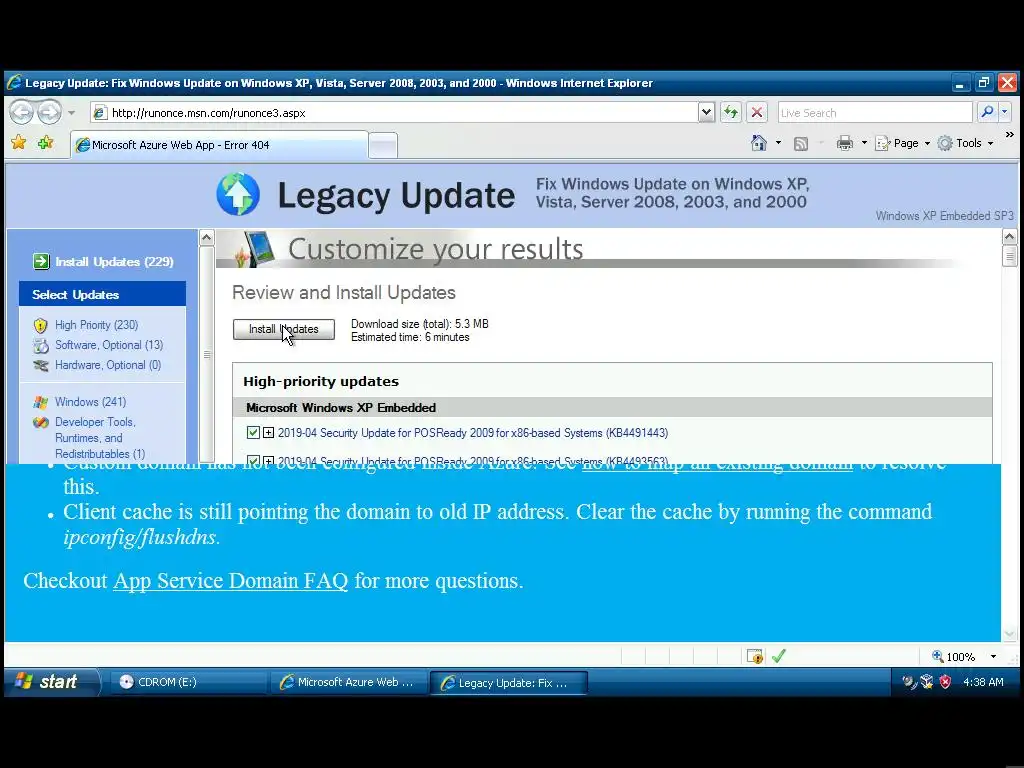Screen dimensions: 1024x768
Task: Go forward with the Forward arrow button
Action: point(49,112)
